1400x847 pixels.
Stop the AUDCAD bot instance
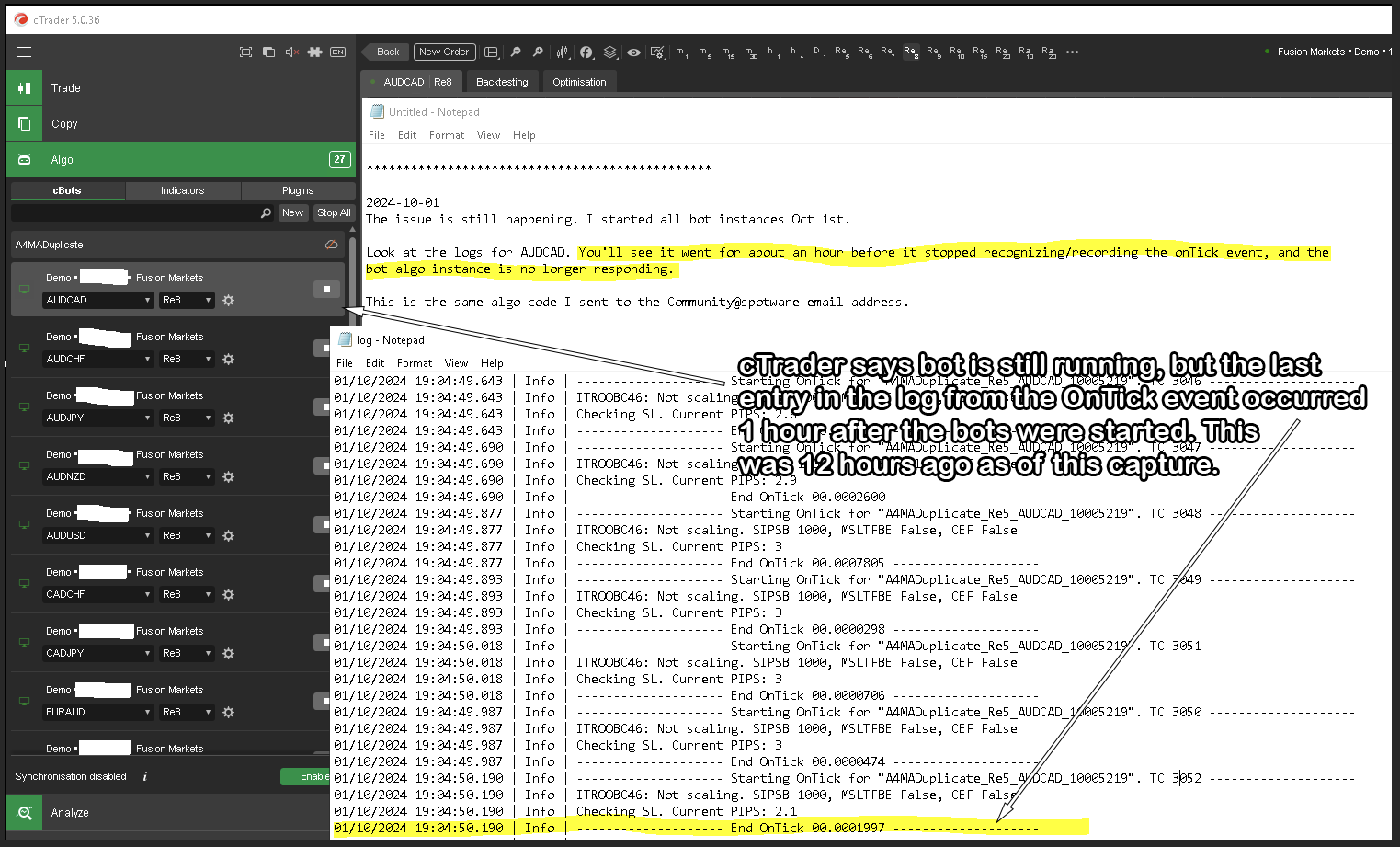click(326, 289)
